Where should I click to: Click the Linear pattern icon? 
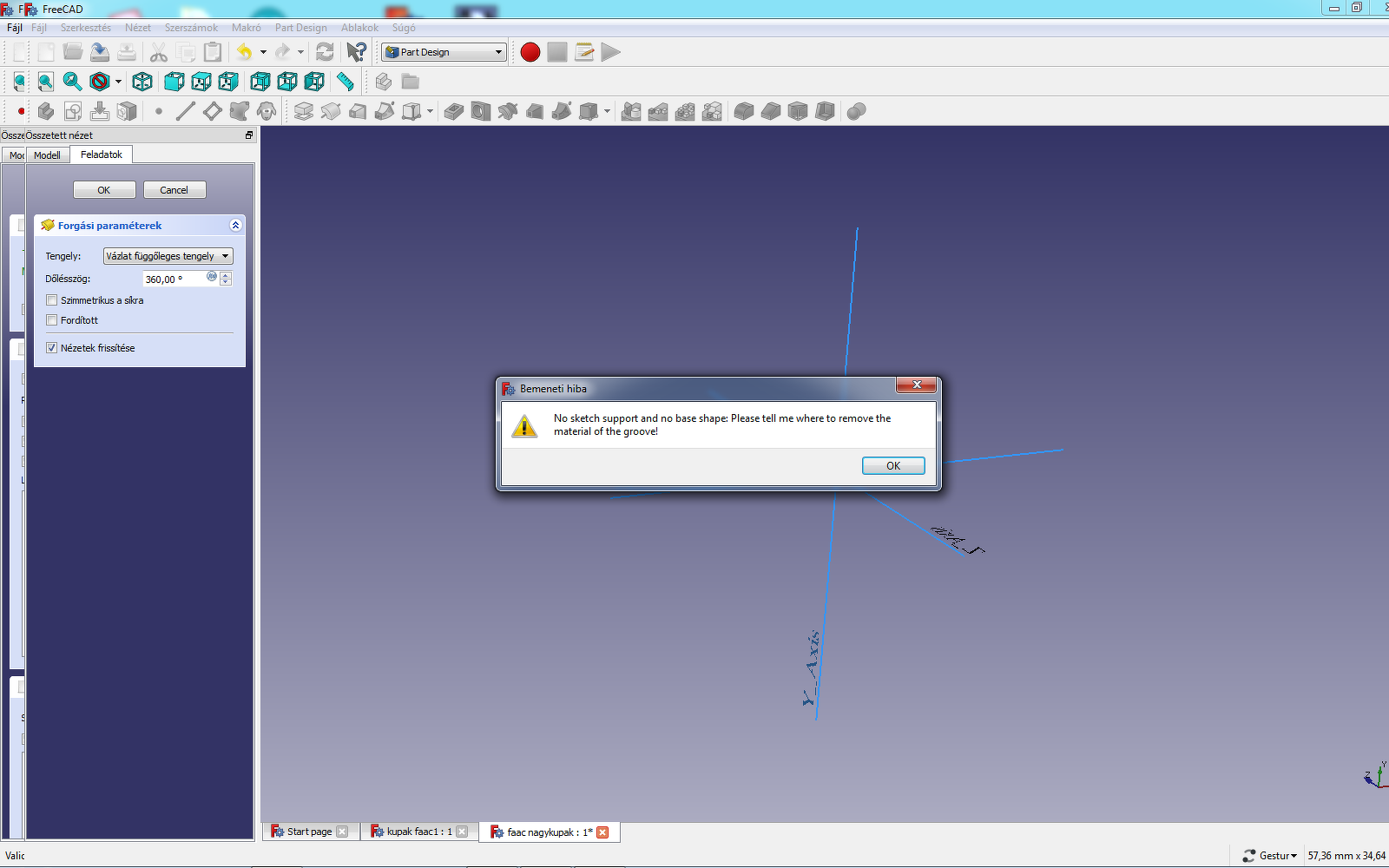pos(658,111)
